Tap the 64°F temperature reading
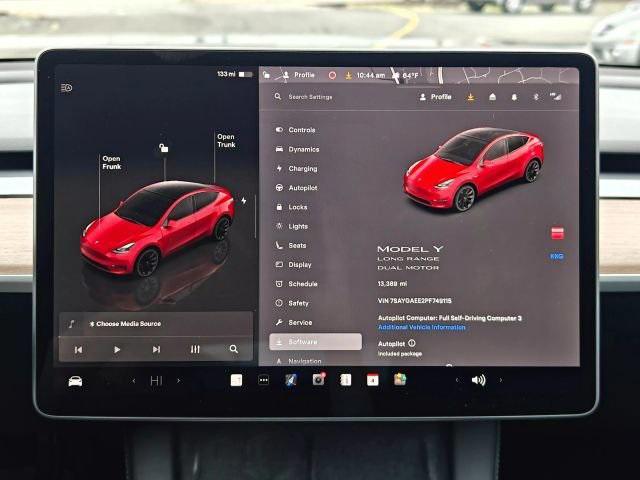 (410, 76)
